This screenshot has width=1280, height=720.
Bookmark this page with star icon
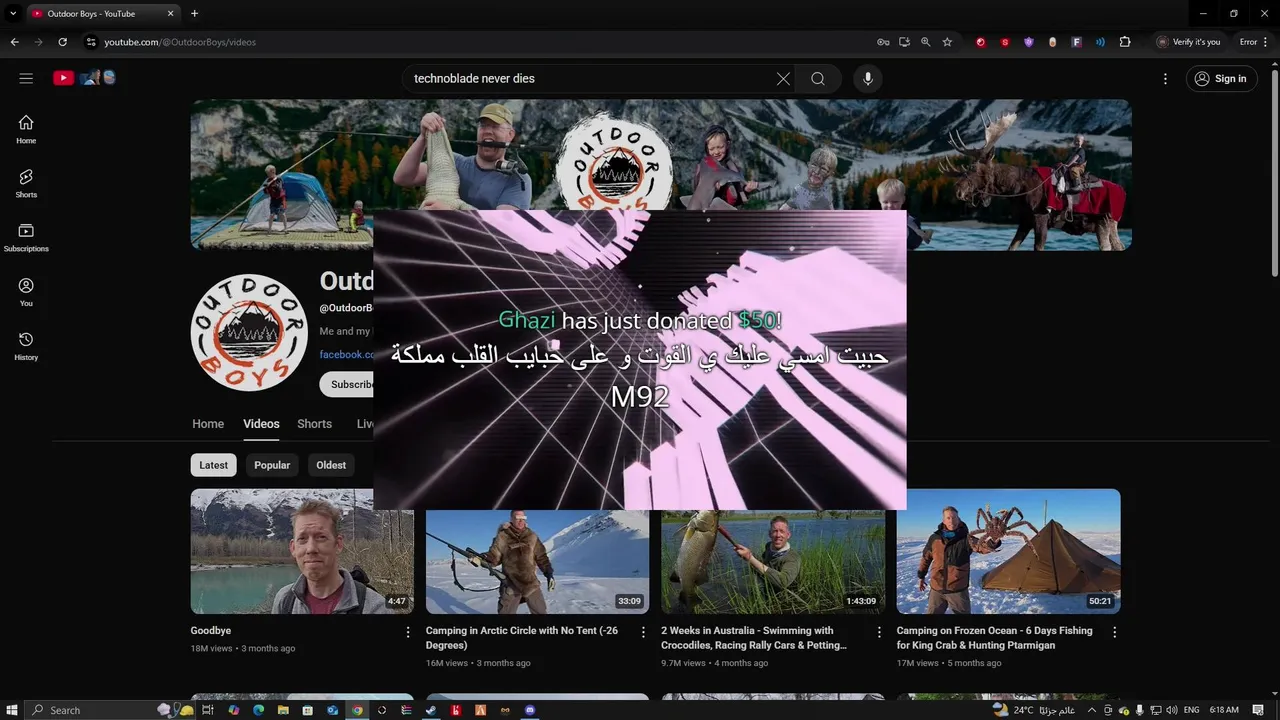click(x=947, y=42)
